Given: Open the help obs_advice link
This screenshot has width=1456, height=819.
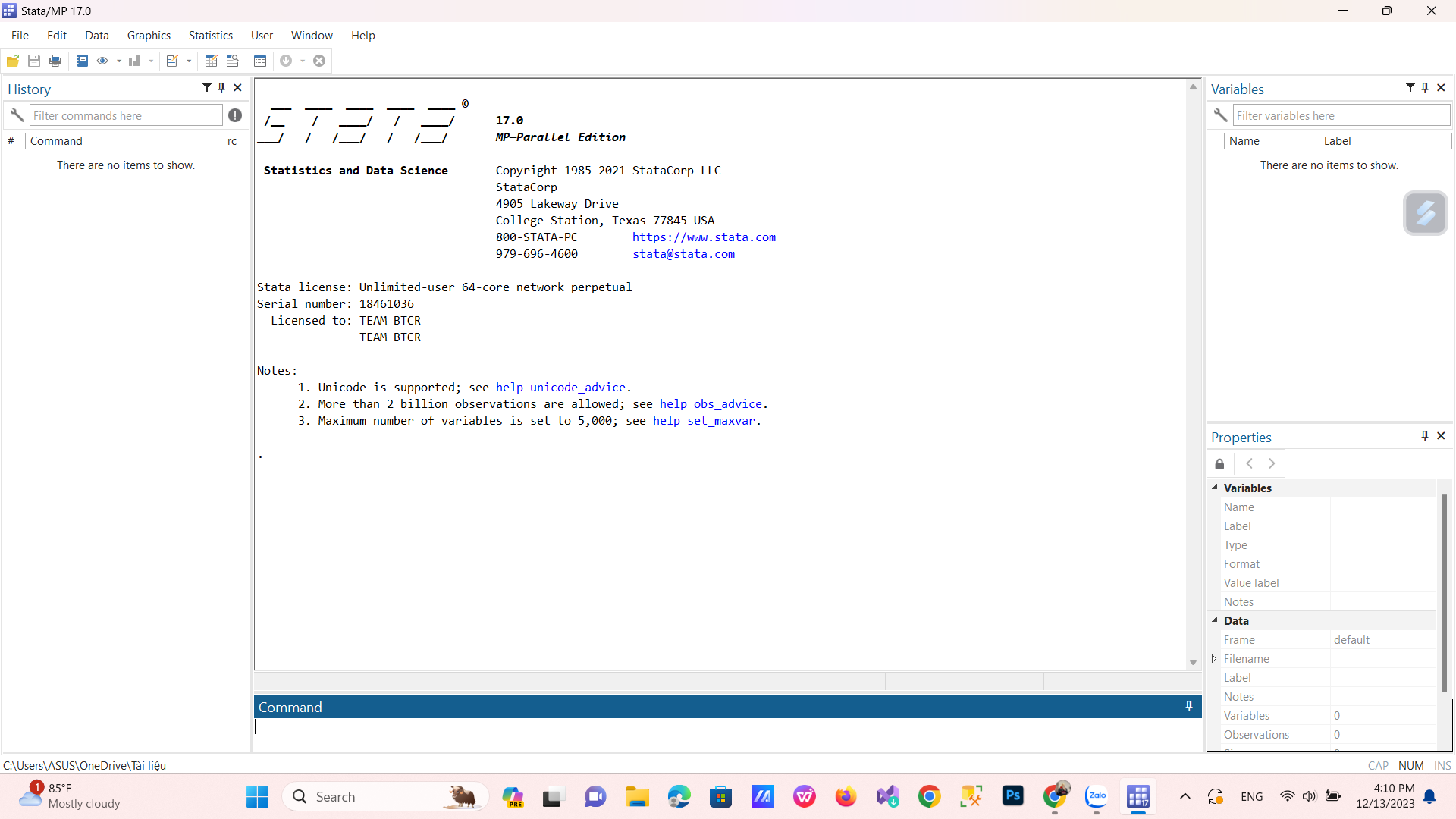Looking at the screenshot, I should tap(711, 404).
